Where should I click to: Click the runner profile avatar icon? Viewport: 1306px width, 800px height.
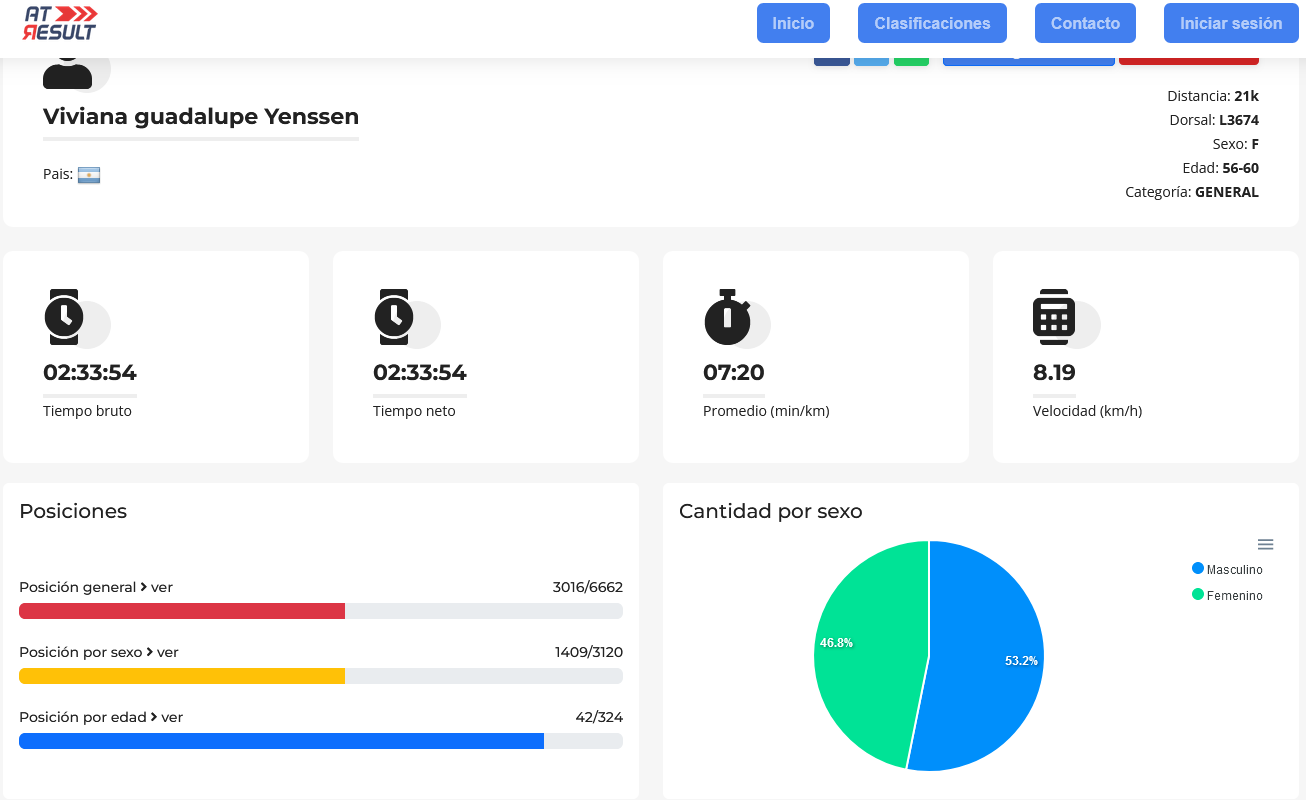(68, 72)
